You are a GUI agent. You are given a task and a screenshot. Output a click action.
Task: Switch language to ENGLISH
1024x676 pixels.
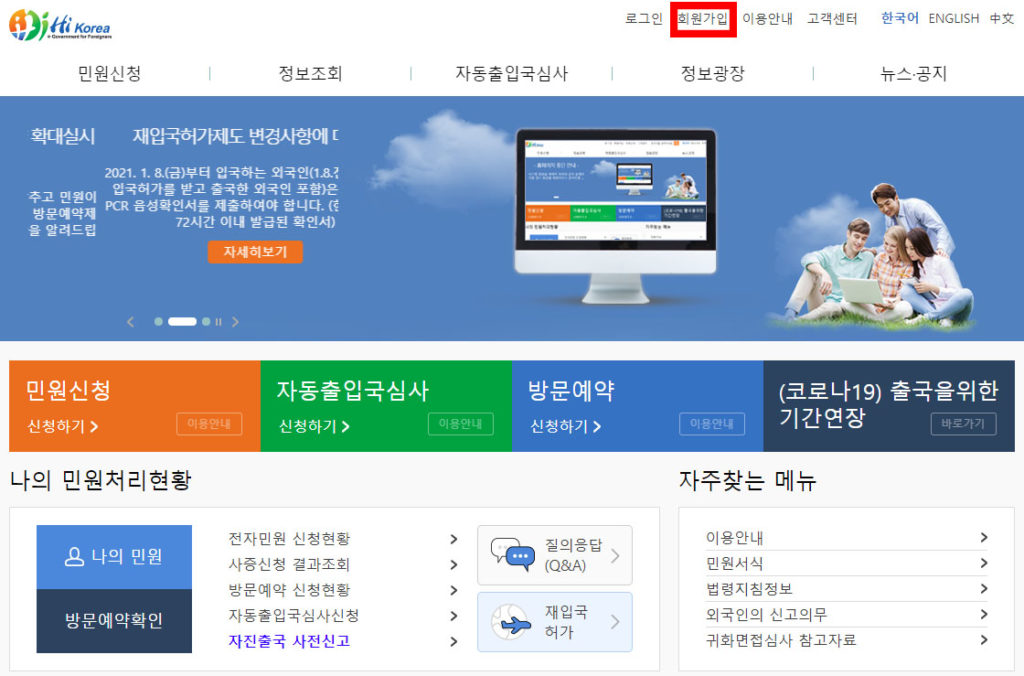point(953,18)
